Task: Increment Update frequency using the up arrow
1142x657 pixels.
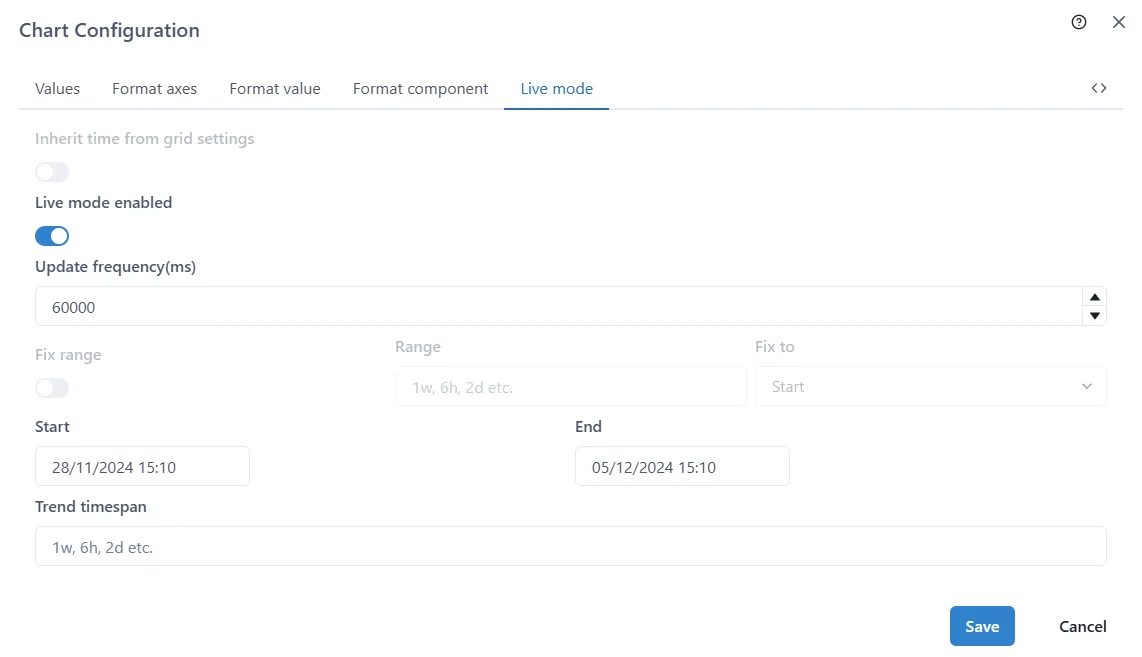Action: tap(1095, 295)
